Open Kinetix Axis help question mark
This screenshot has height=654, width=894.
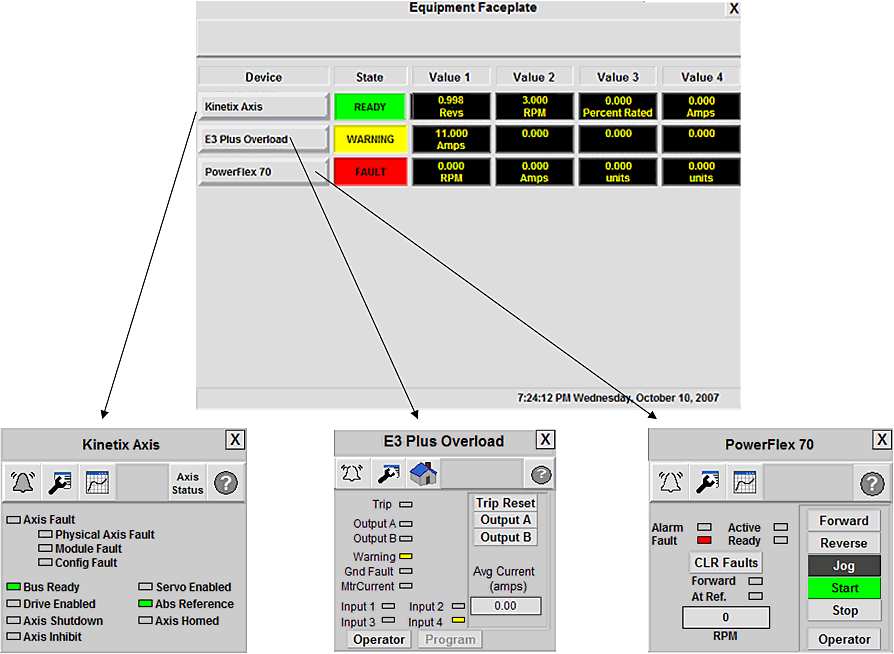point(226,483)
